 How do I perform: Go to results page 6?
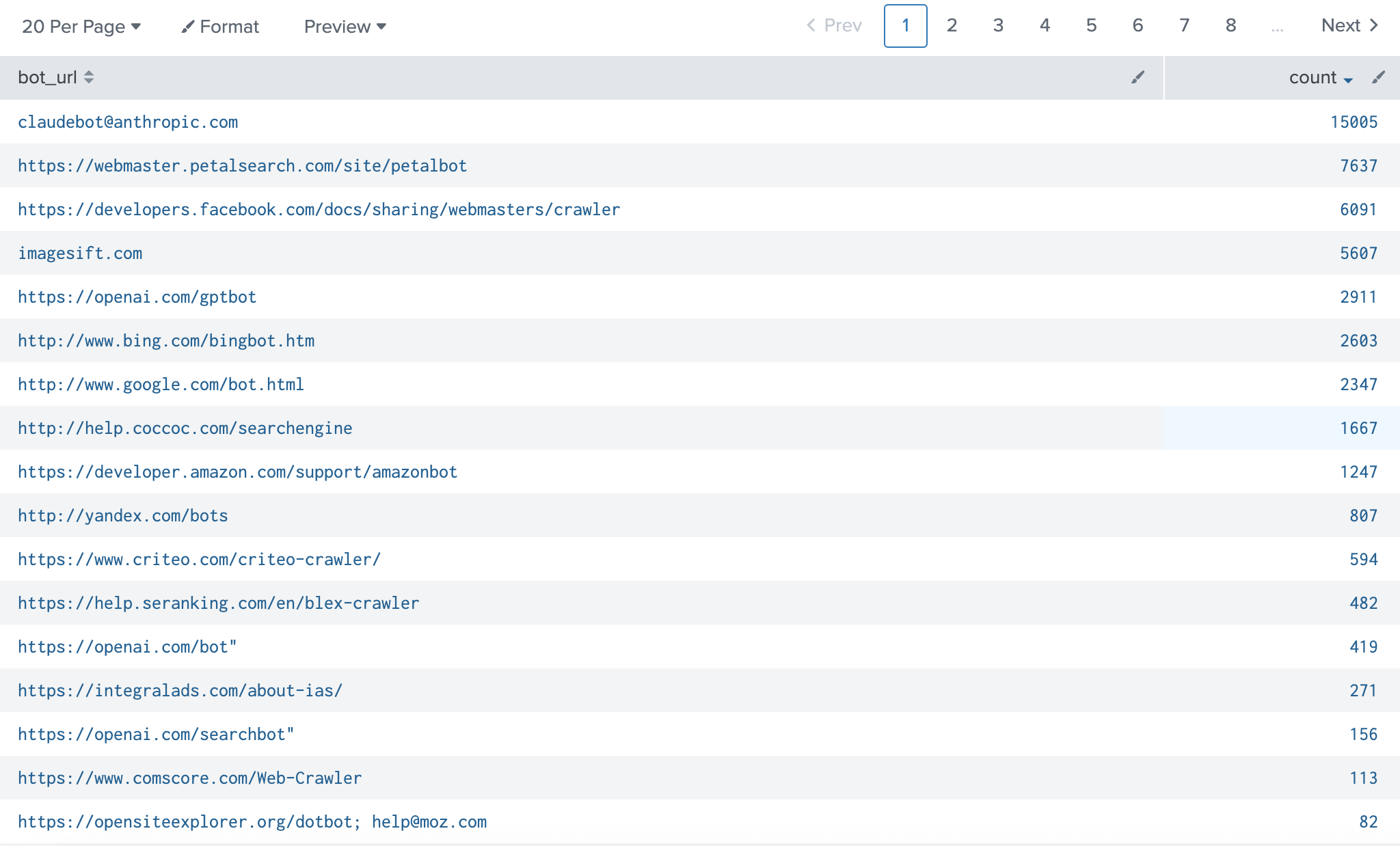1137,25
